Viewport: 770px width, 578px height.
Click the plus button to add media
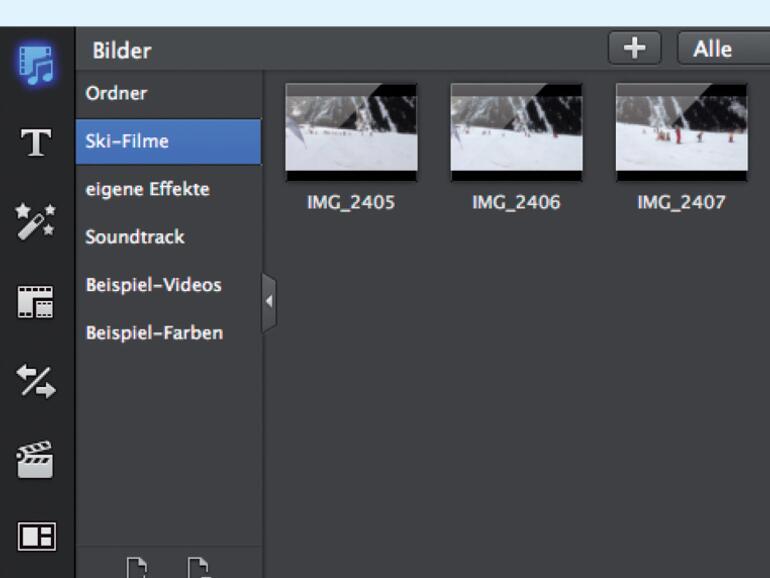[634, 48]
